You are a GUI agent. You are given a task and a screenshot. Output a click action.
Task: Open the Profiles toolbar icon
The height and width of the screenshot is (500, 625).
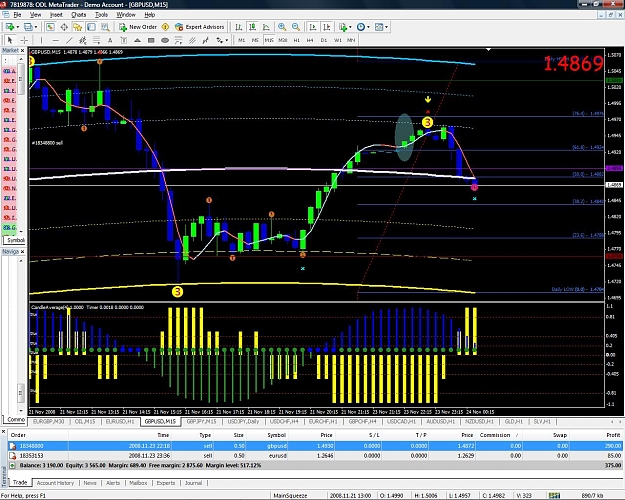(x=28, y=27)
